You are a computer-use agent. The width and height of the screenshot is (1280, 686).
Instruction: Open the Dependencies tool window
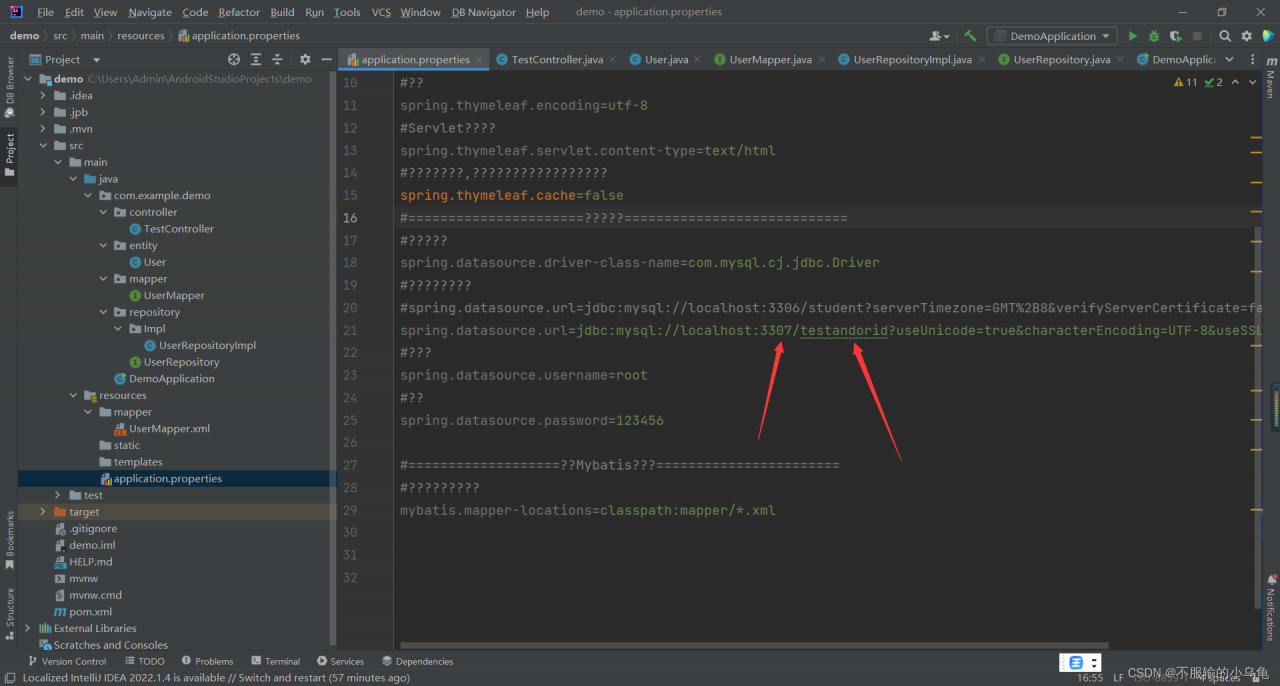coord(417,661)
